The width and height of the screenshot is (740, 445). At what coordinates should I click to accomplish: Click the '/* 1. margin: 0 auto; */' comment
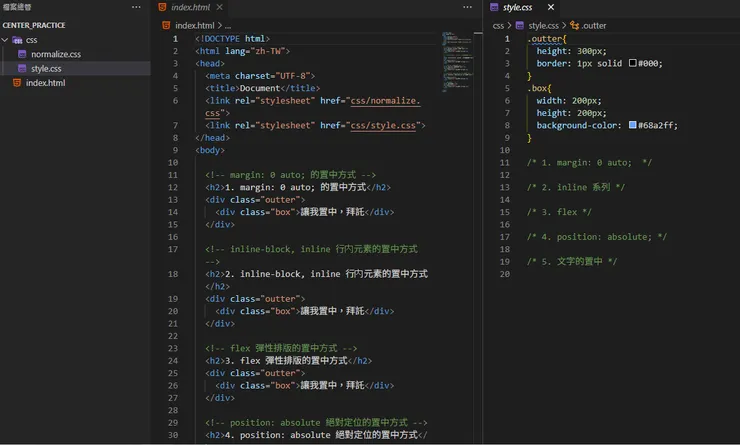[x=589, y=162]
